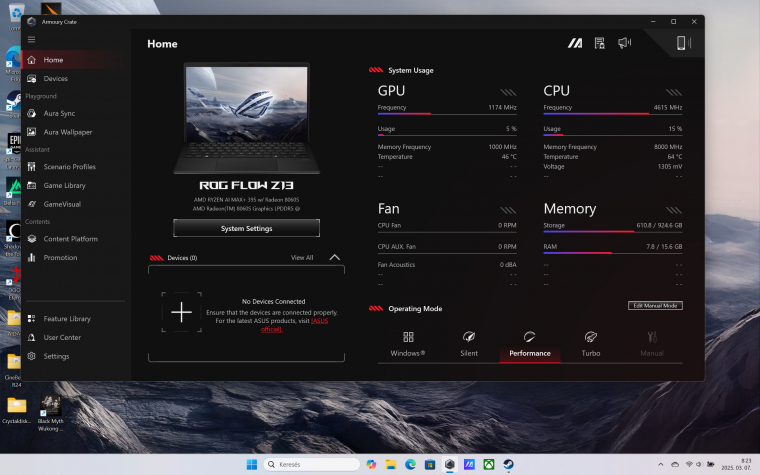Viewport: 760px width, 475px height.
Task: Show hidden system tray icons
Action: coord(660,464)
